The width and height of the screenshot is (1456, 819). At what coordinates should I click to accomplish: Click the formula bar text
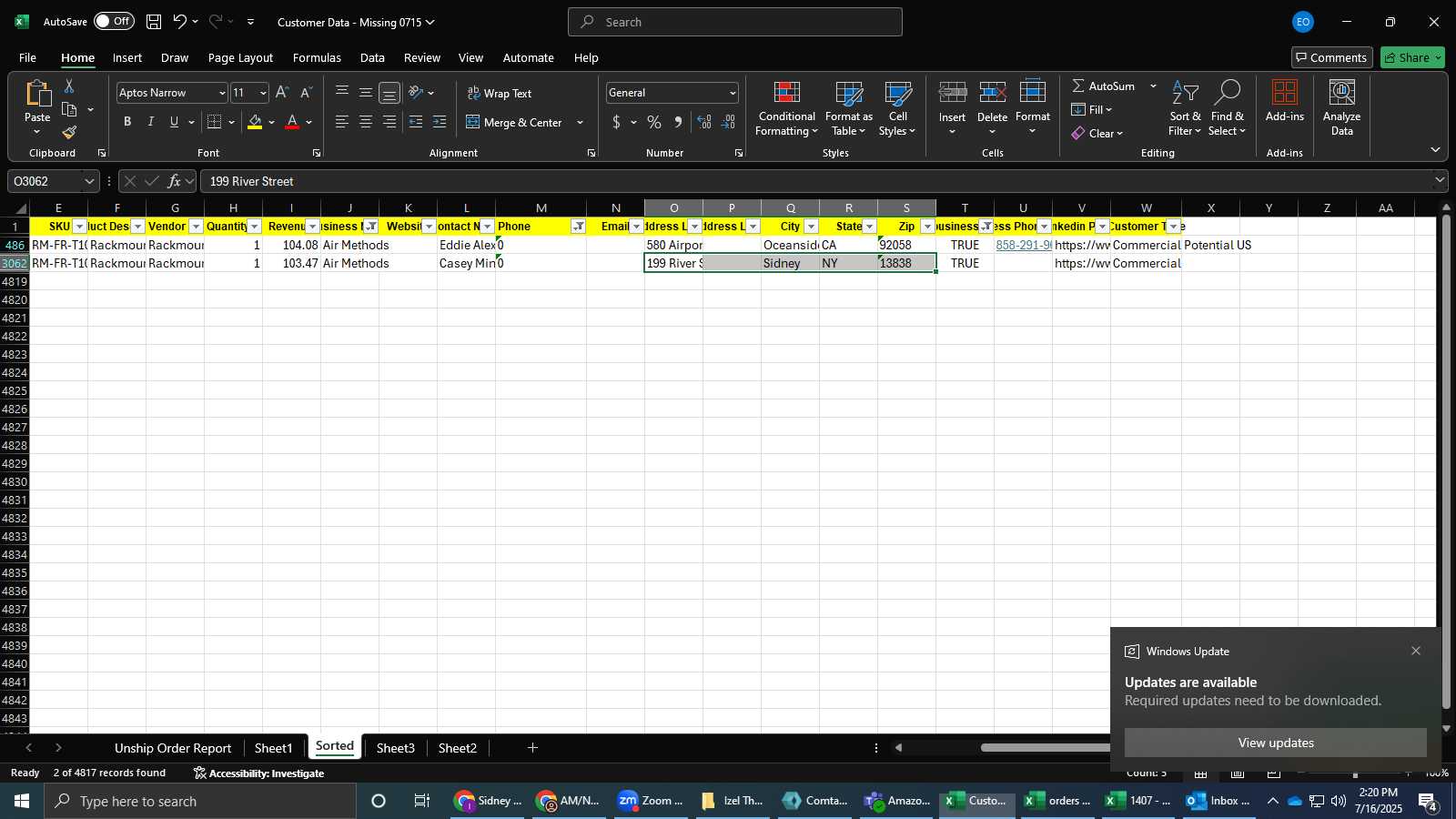tap(252, 181)
